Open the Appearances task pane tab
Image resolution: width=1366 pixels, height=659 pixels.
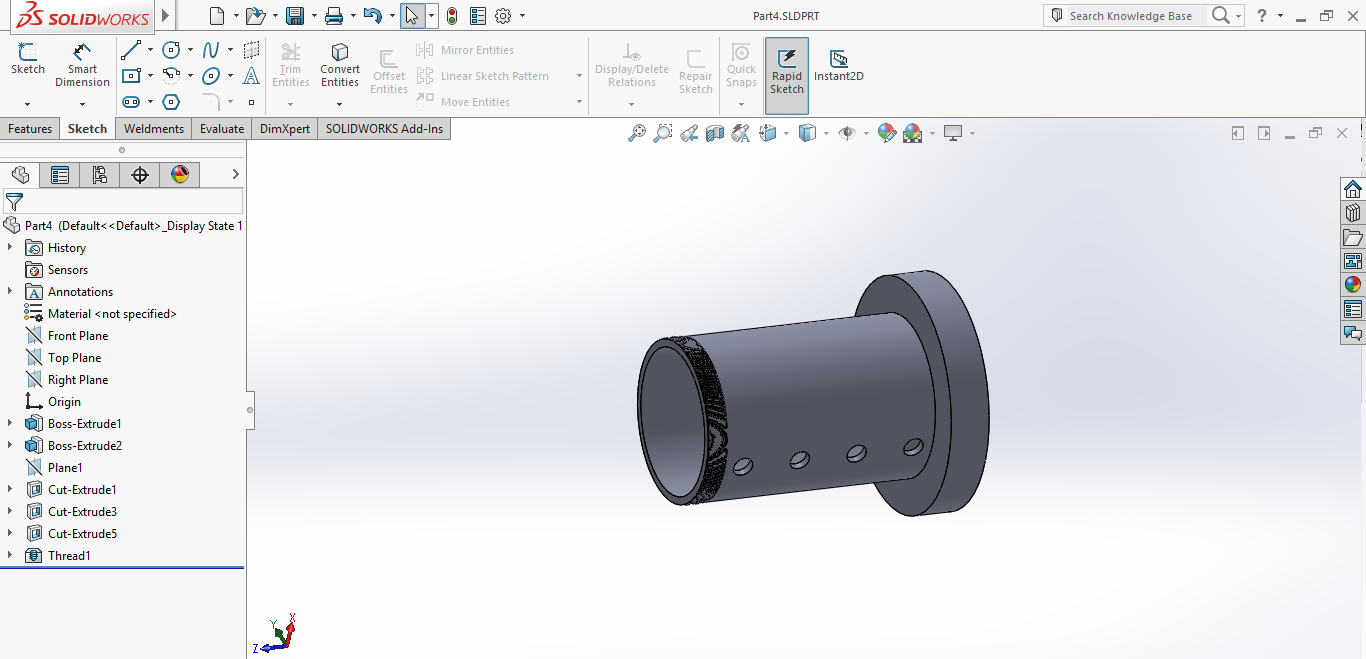point(1353,285)
